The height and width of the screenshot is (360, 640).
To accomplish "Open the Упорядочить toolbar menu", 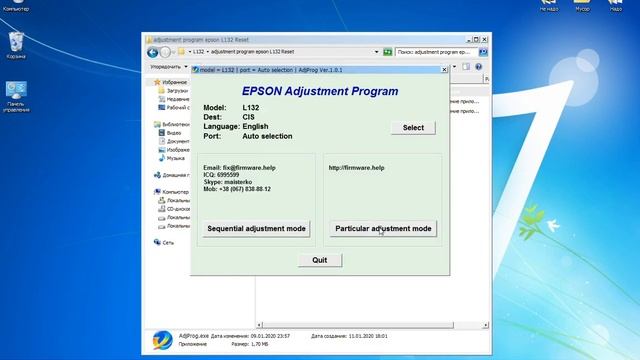I will point(169,67).
